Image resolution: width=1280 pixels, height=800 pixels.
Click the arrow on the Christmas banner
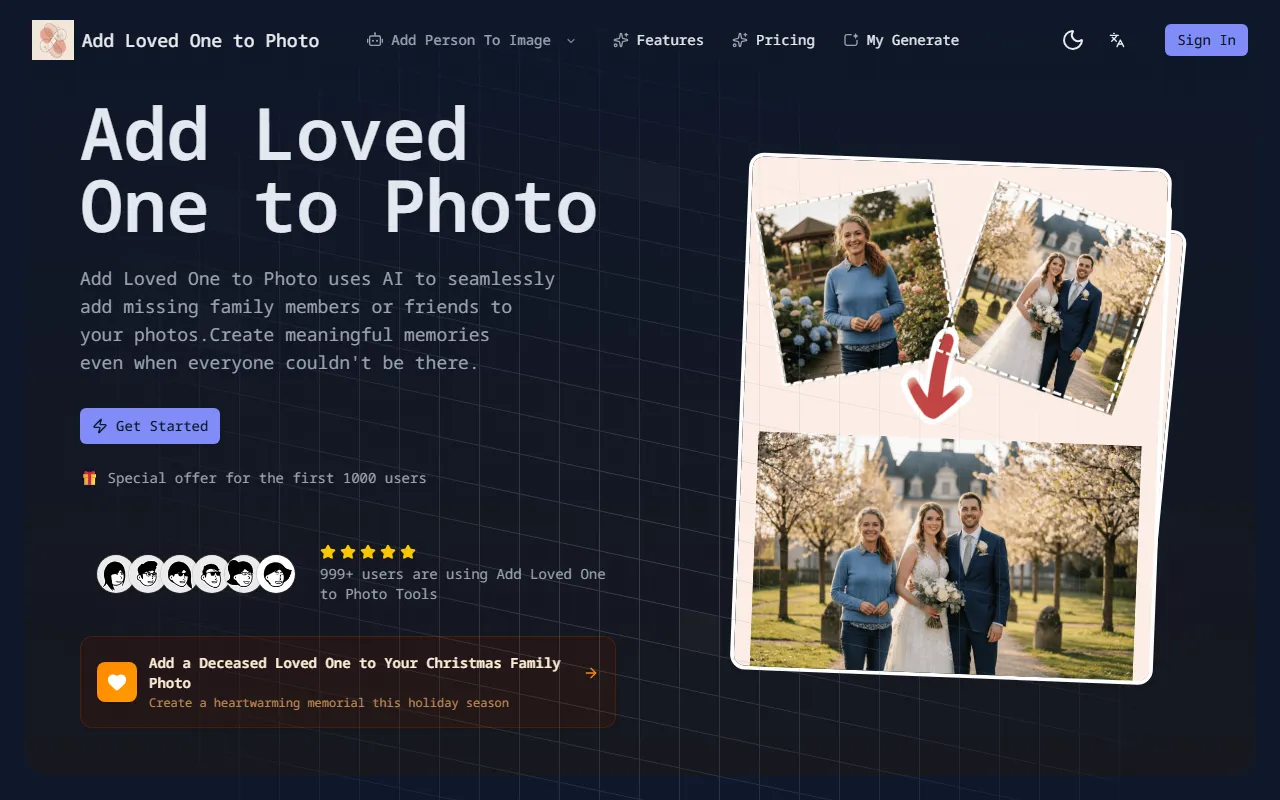click(x=591, y=673)
